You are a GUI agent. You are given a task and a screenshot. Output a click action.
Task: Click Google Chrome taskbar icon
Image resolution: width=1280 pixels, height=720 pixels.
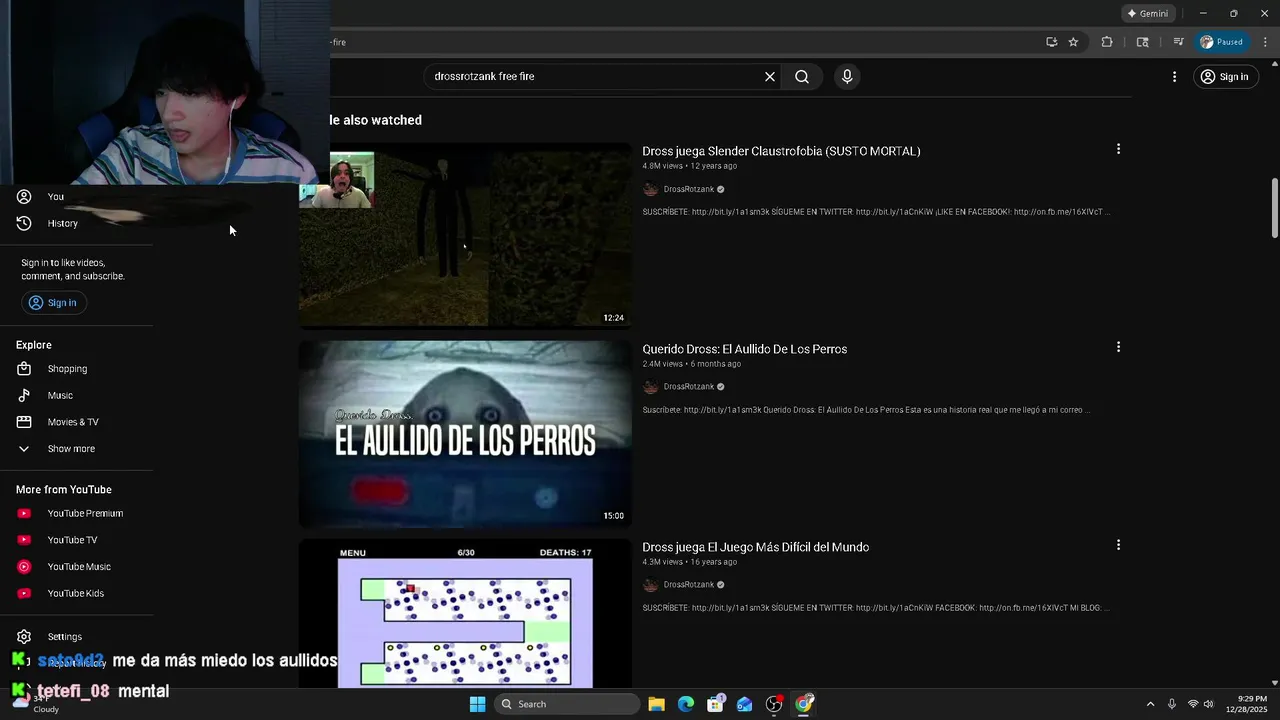tap(804, 704)
